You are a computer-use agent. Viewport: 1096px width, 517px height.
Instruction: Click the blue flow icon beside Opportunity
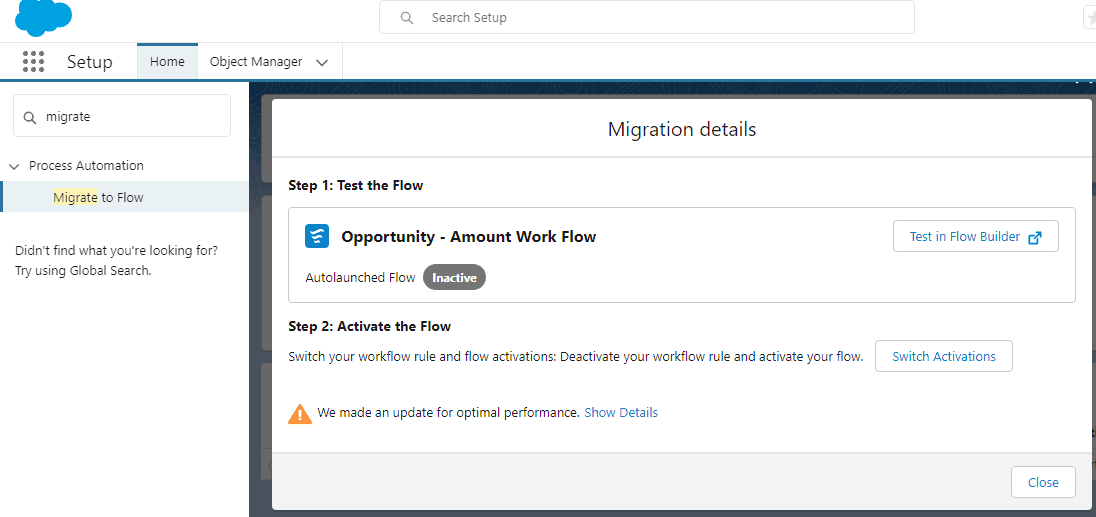click(317, 237)
